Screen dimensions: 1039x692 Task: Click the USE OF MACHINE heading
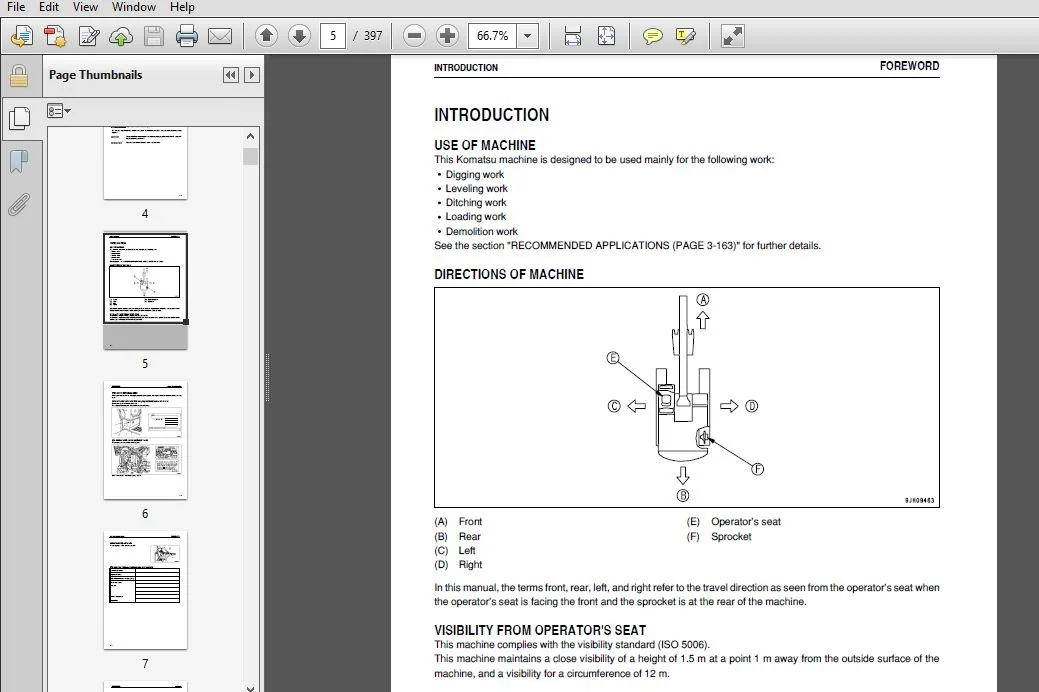[485, 144]
